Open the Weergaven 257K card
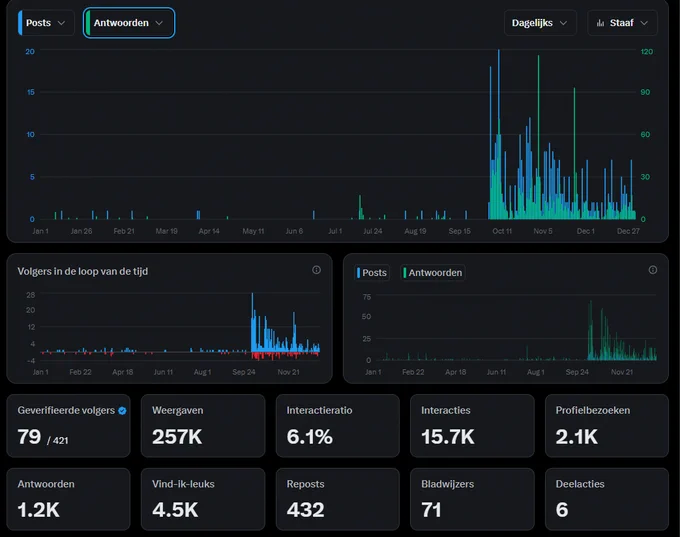The height and width of the screenshot is (537, 680). (203, 426)
